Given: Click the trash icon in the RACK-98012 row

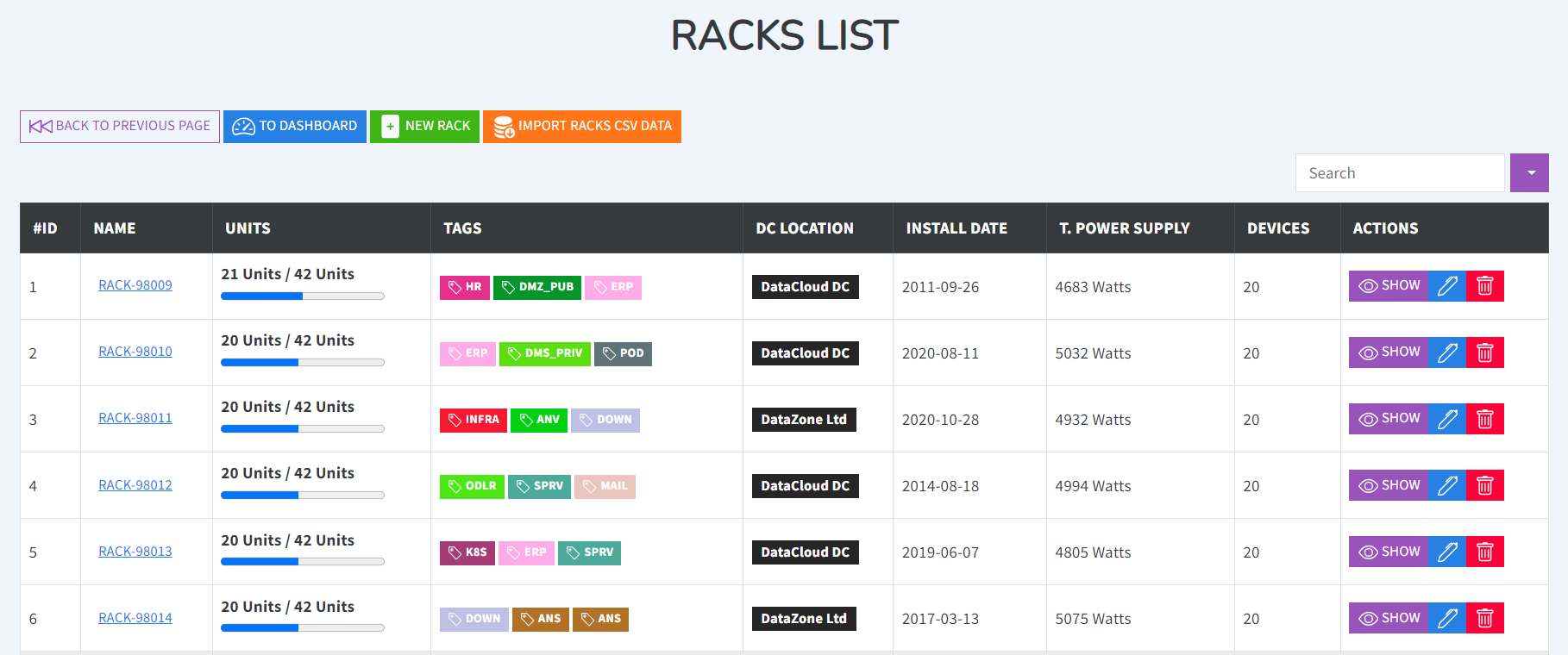Looking at the screenshot, I should coord(1485,485).
